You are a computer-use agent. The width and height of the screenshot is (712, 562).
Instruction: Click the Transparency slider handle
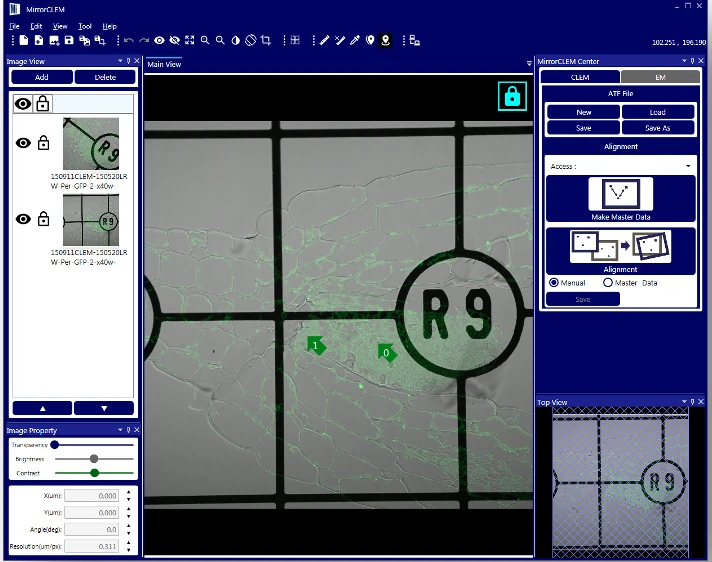pos(54,444)
